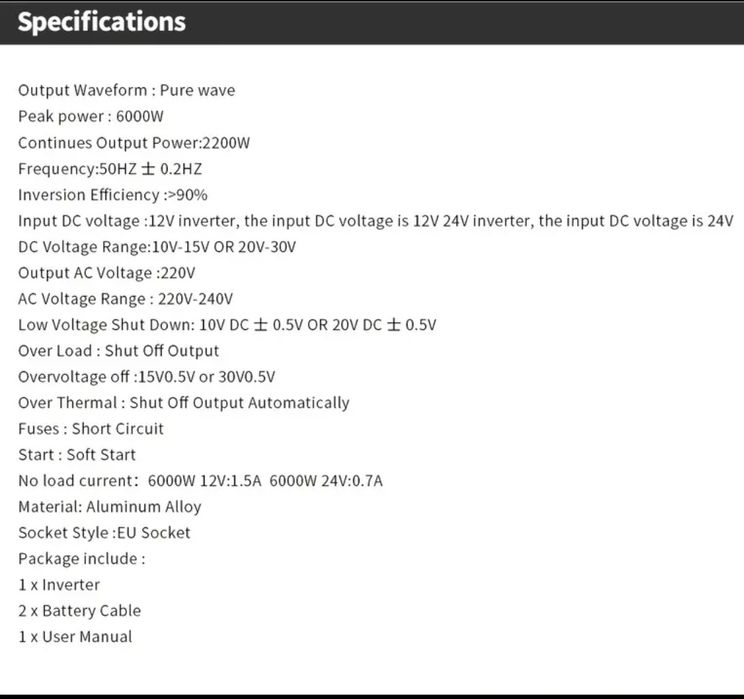
Task: Click the Output Waveform: Pure wave line
Action: tap(127, 90)
